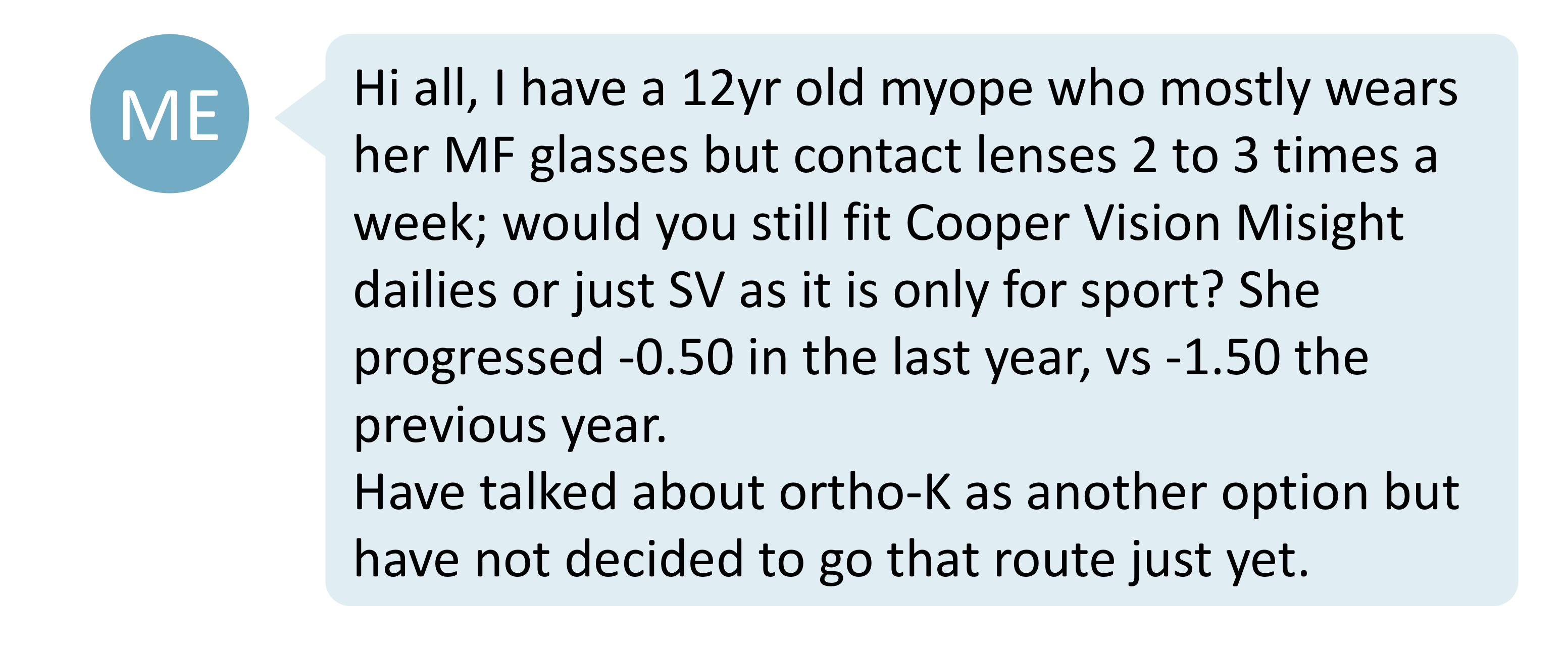
Task: Click "have not decided" in the last line
Action: coord(548,560)
